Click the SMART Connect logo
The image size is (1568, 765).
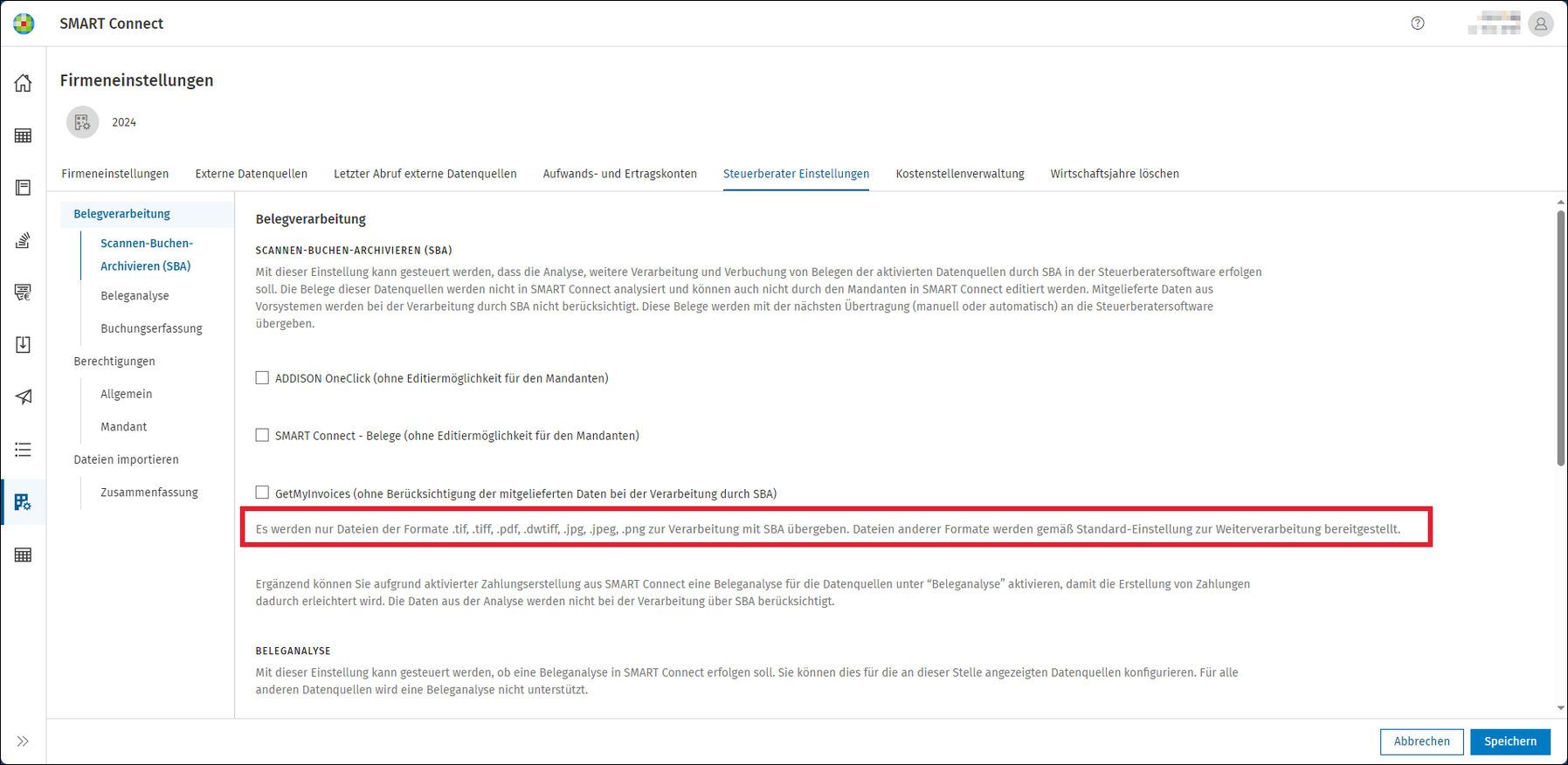click(x=24, y=24)
